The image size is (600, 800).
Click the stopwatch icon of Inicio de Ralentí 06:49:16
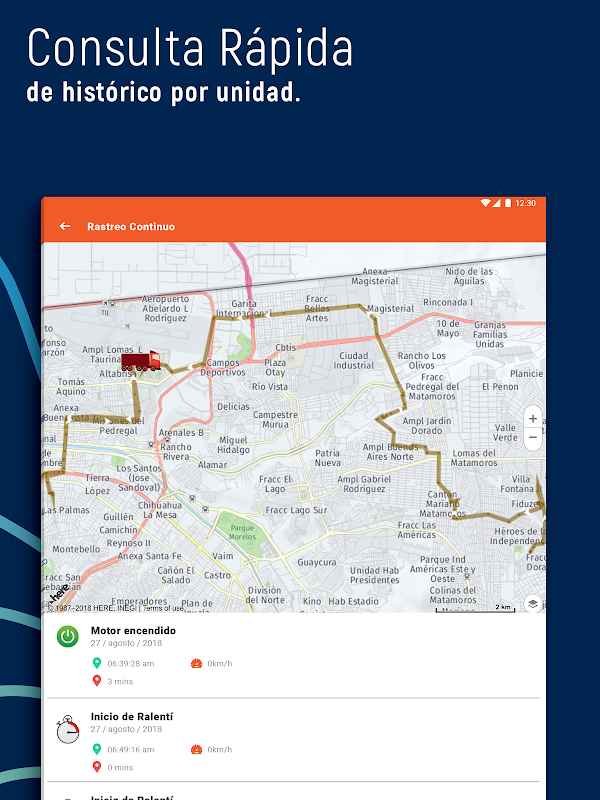[67, 729]
